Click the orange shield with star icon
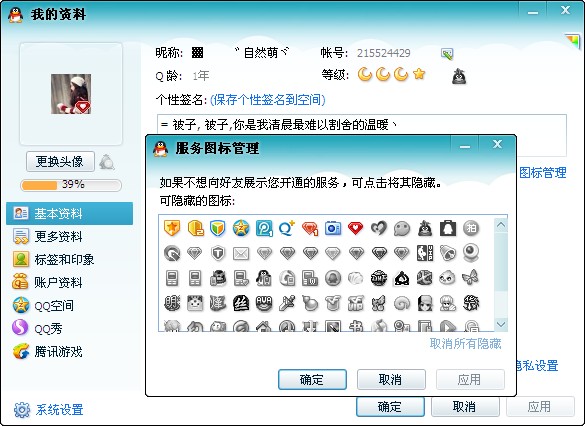585x426 pixels. (x=172, y=228)
